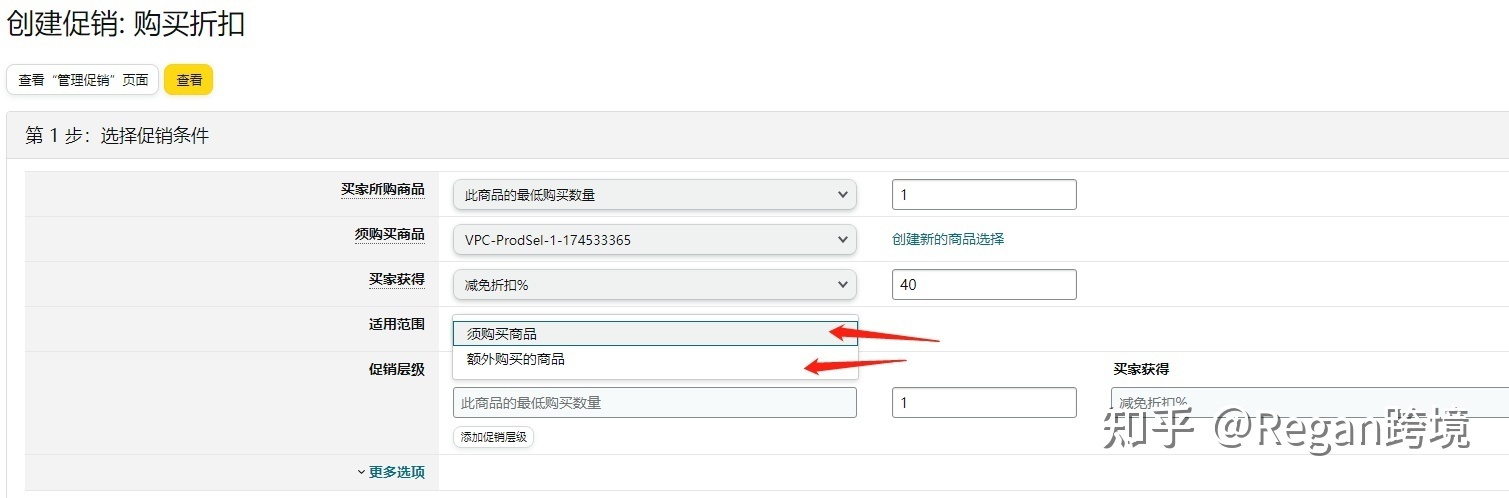The height and width of the screenshot is (498, 1509).
Task: Click the 查看"管理促销"页面 button
Action: tap(83, 80)
